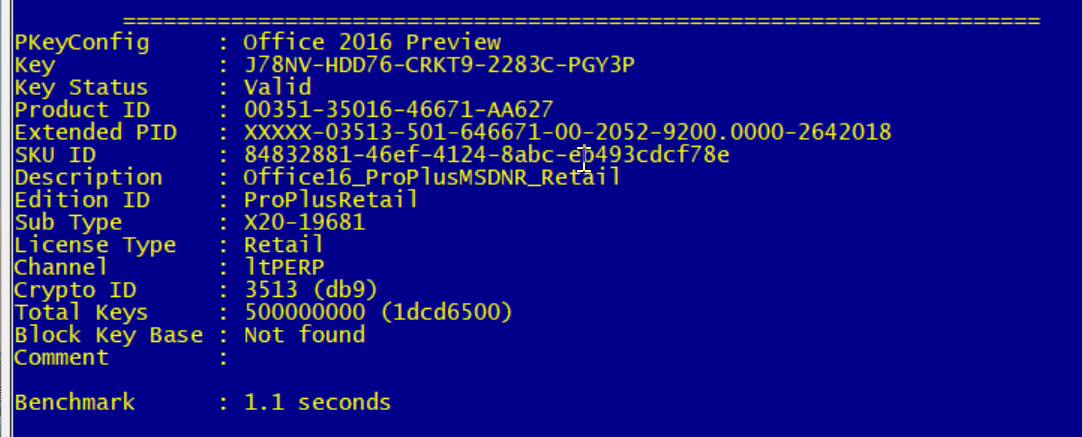Click the Extended PID value line
Image resolution: width=1082 pixels, height=437 pixels.
pyautogui.click(x=567, y=132)
